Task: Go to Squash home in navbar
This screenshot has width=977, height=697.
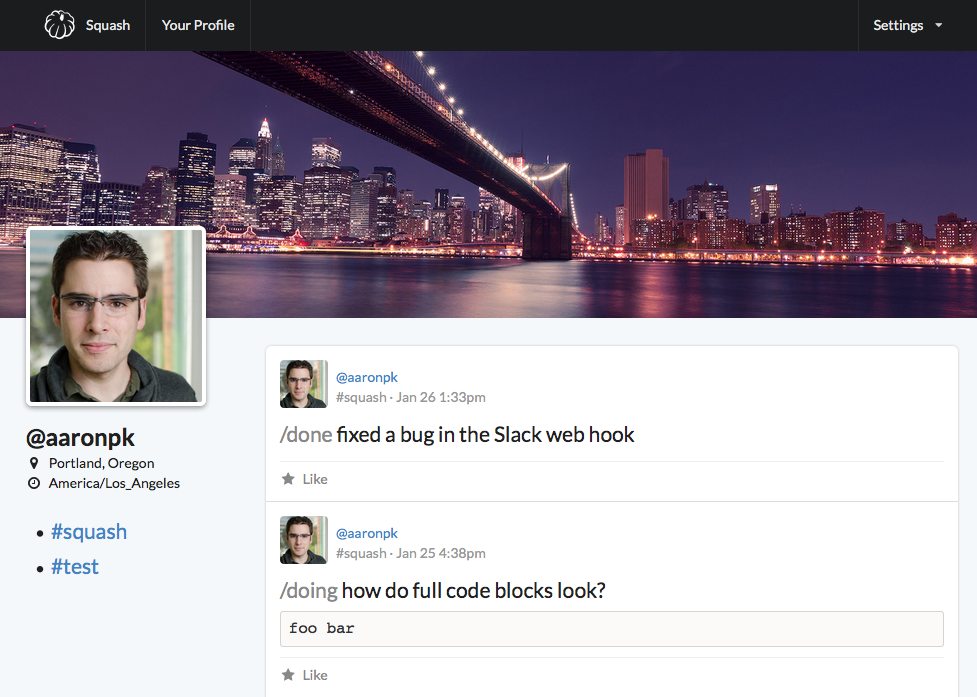Action: (107, 25)
